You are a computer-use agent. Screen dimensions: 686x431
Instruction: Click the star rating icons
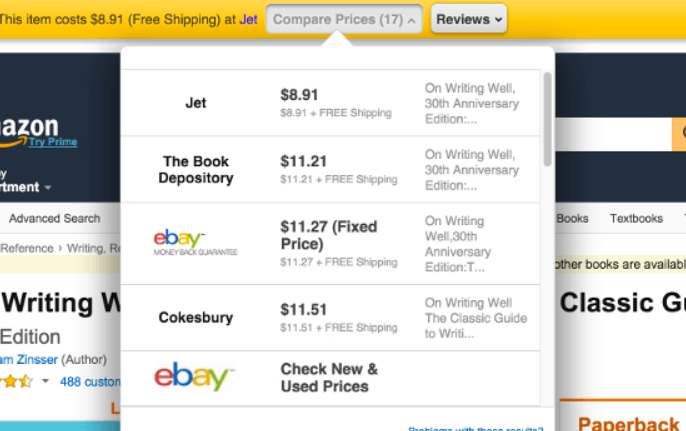17,382
